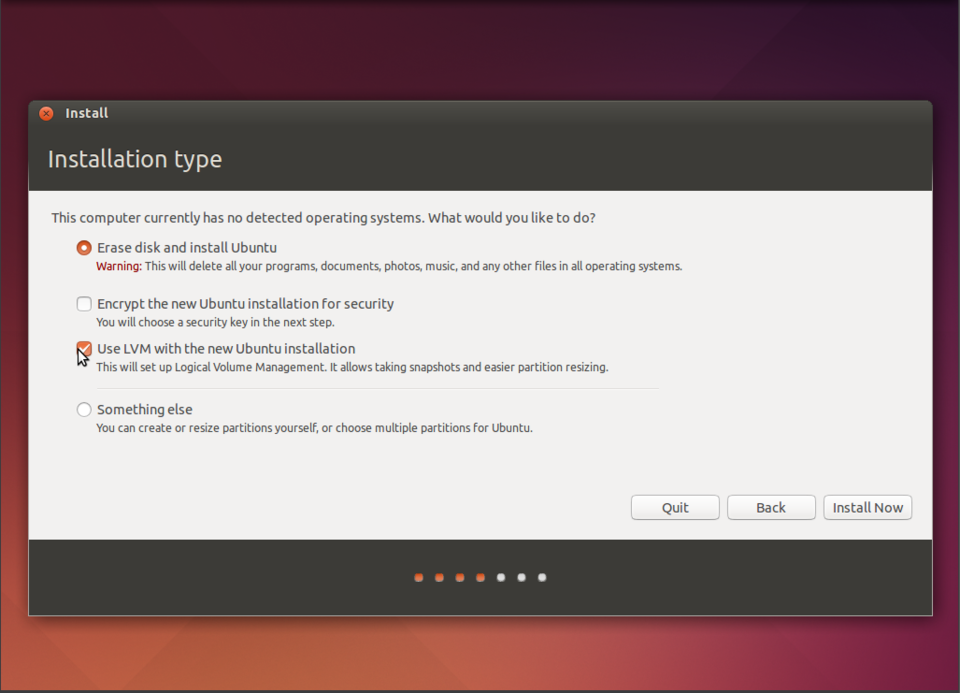Image resolution: width=960 pixels, height=693 pixels.
Task: Click the "Install" title bar label
Action: click(87, 113)
